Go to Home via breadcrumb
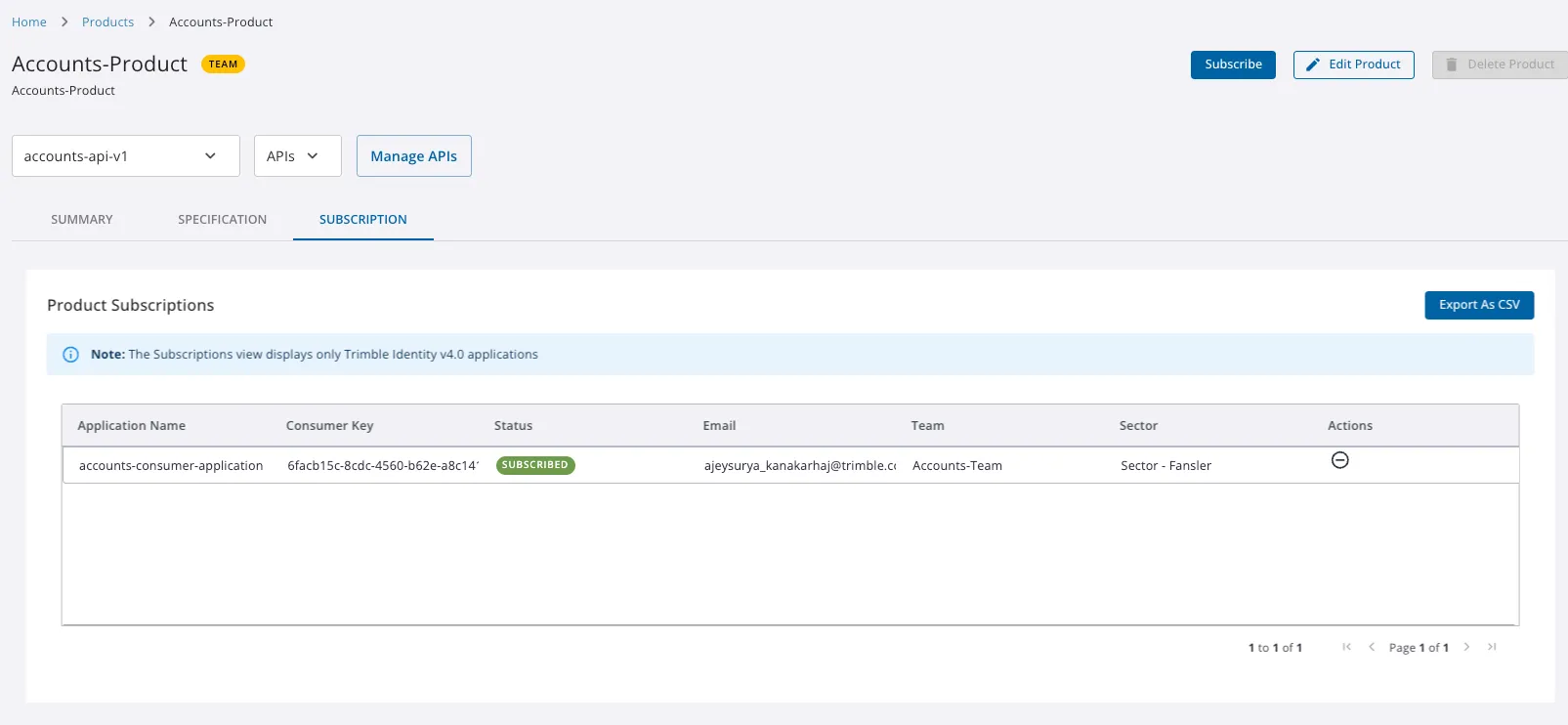Screen dimensions: 1568x725 (29, 21)
